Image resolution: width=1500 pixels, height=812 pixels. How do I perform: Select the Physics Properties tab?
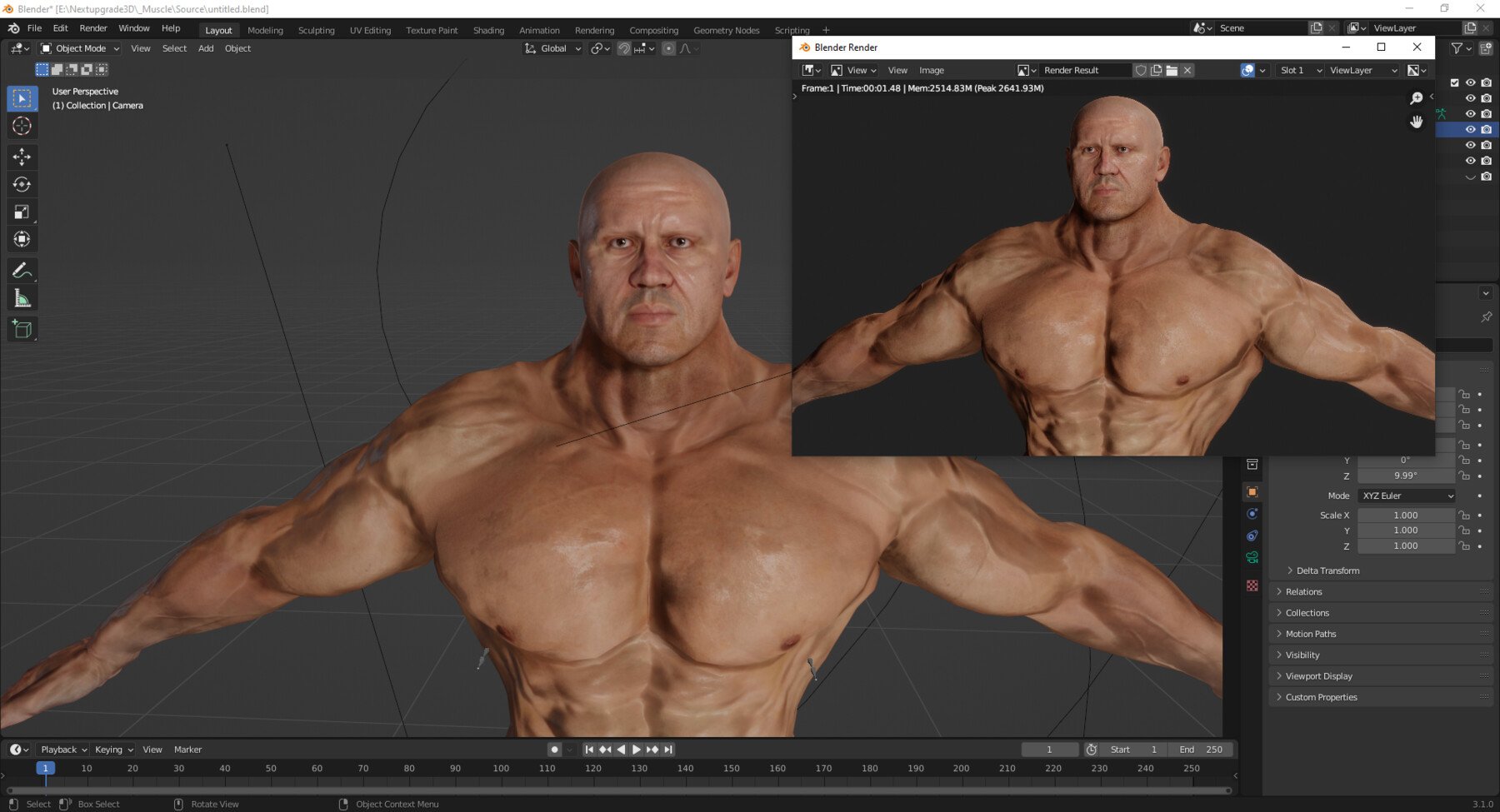1252,513
